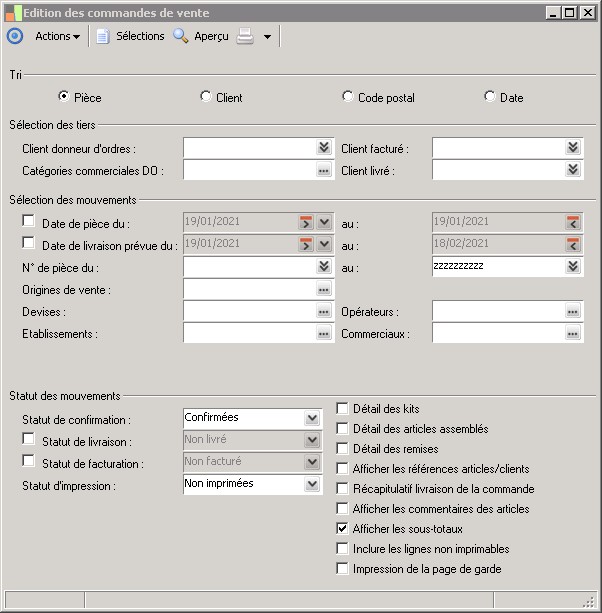Check Détail des articles assemblés

coord(342,428)
